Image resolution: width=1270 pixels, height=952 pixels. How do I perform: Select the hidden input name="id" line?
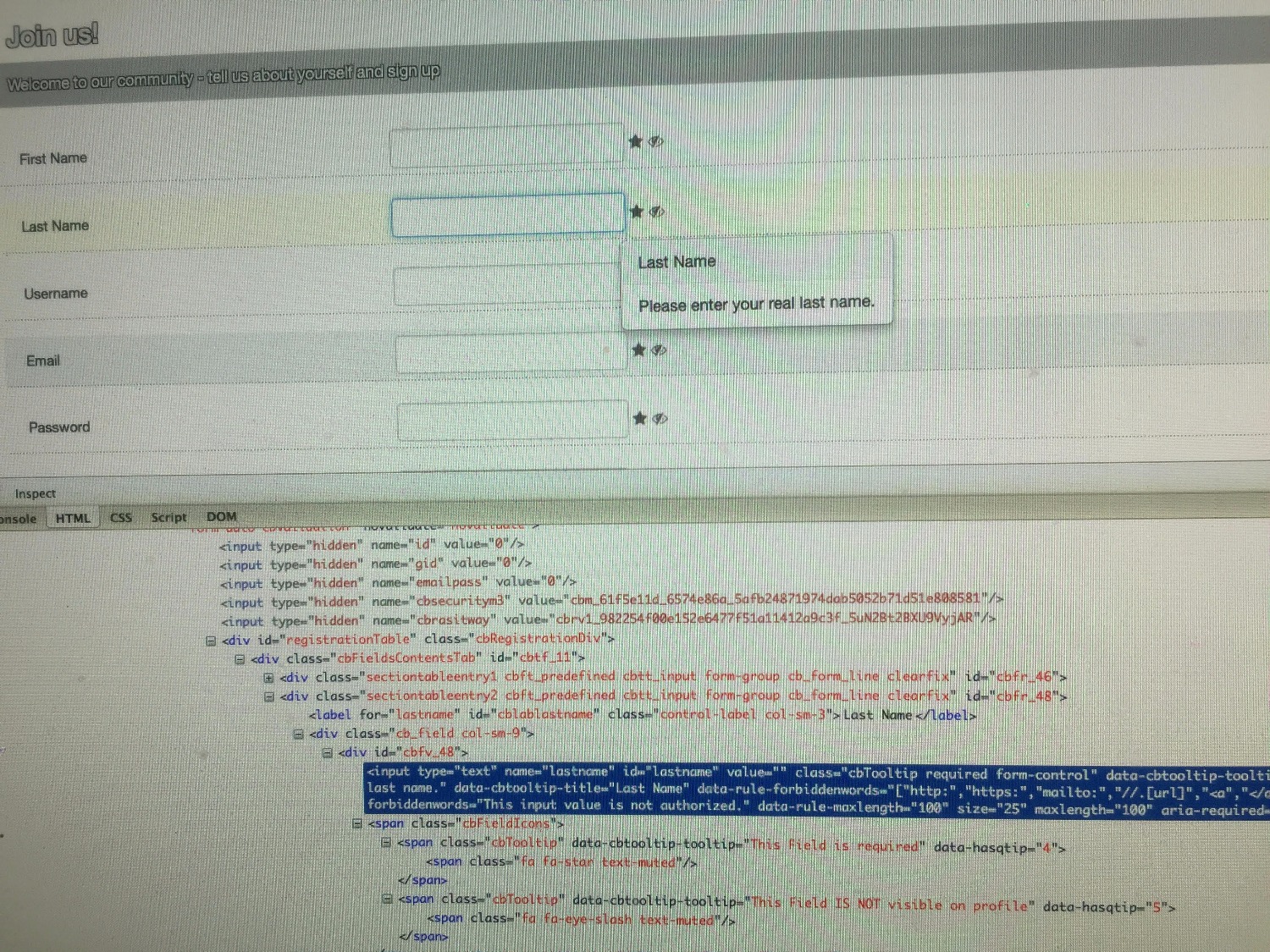point(371,545)
